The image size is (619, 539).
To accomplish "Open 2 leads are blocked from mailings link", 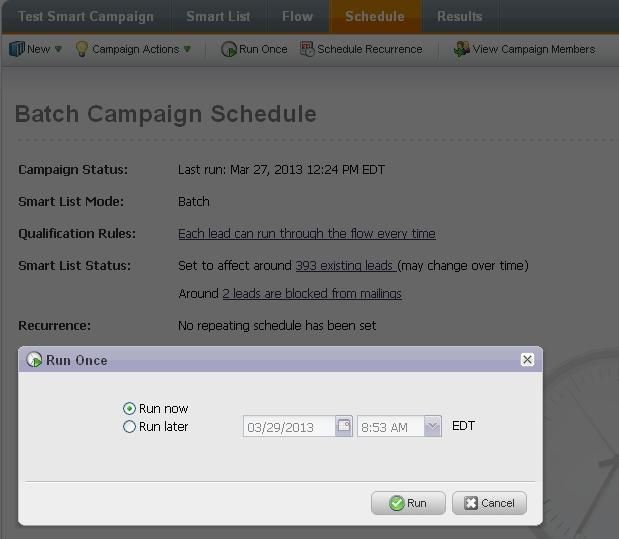I will (311, 294).
